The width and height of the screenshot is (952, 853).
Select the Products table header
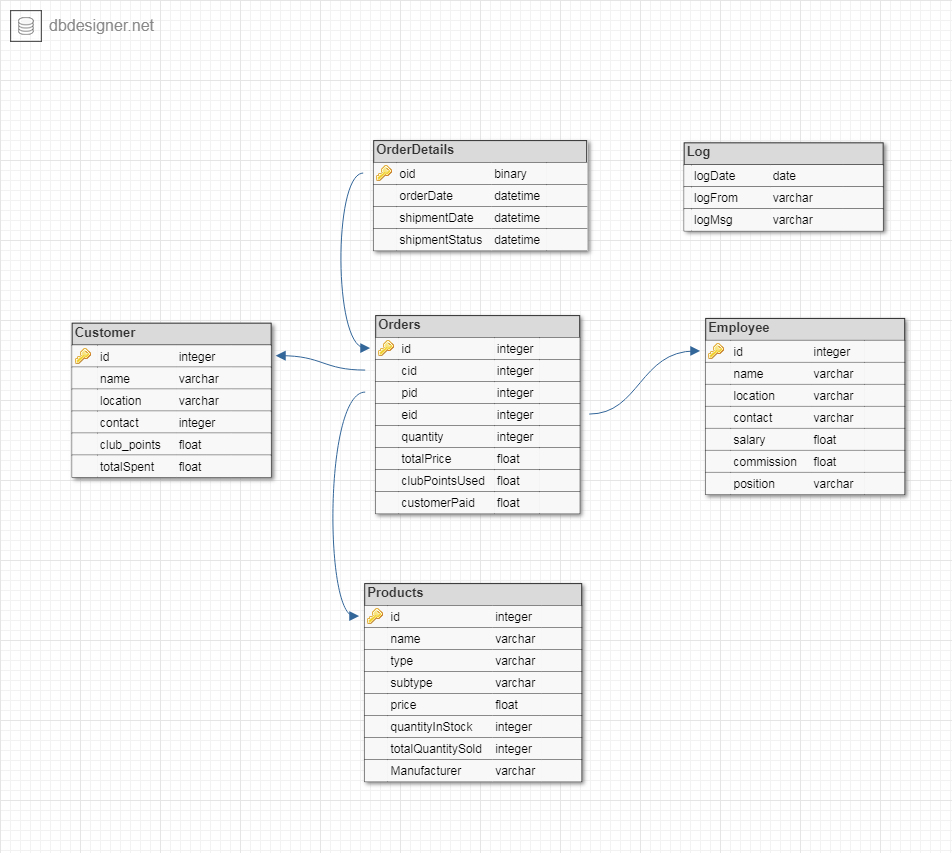(x=472, y=592)
